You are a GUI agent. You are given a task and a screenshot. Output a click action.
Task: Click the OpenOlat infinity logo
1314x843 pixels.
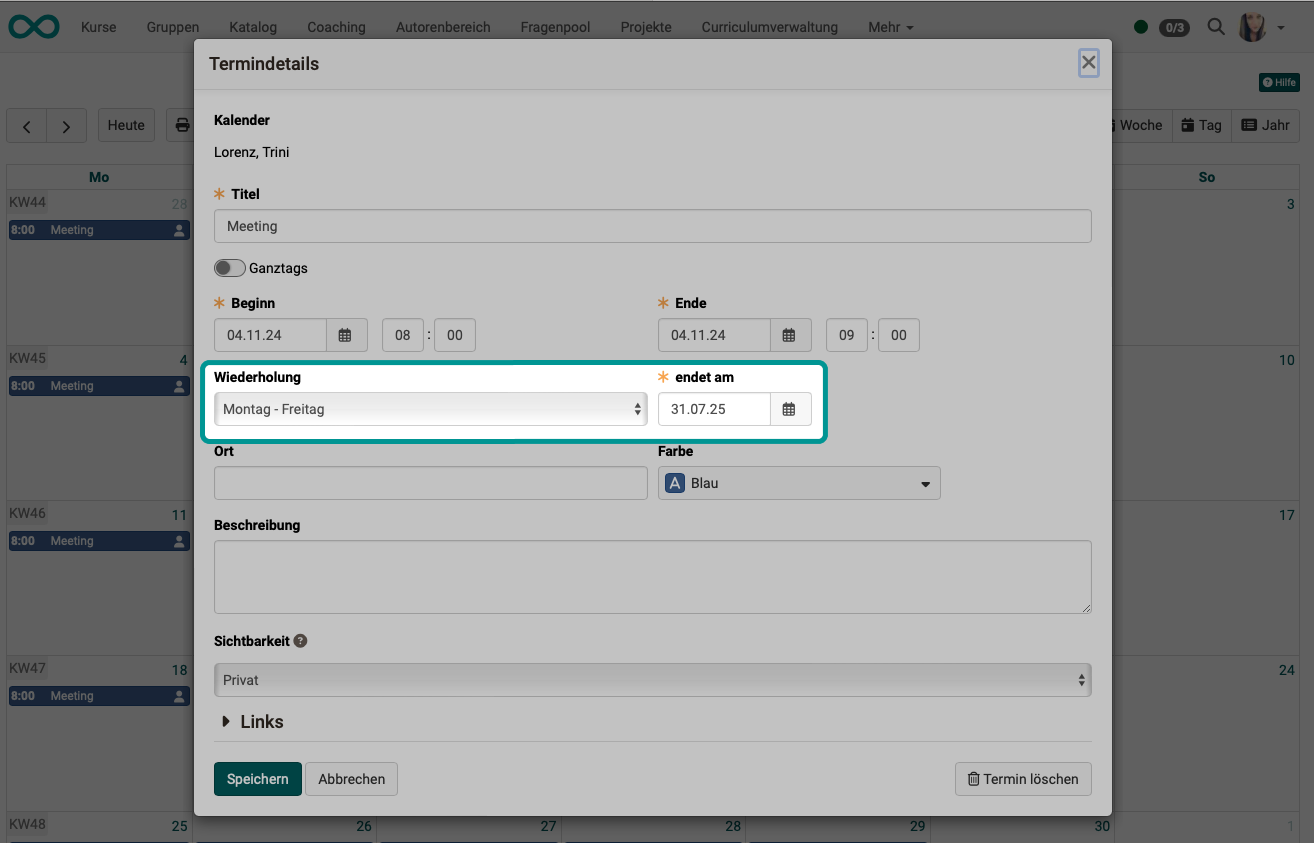pos(34,27)
